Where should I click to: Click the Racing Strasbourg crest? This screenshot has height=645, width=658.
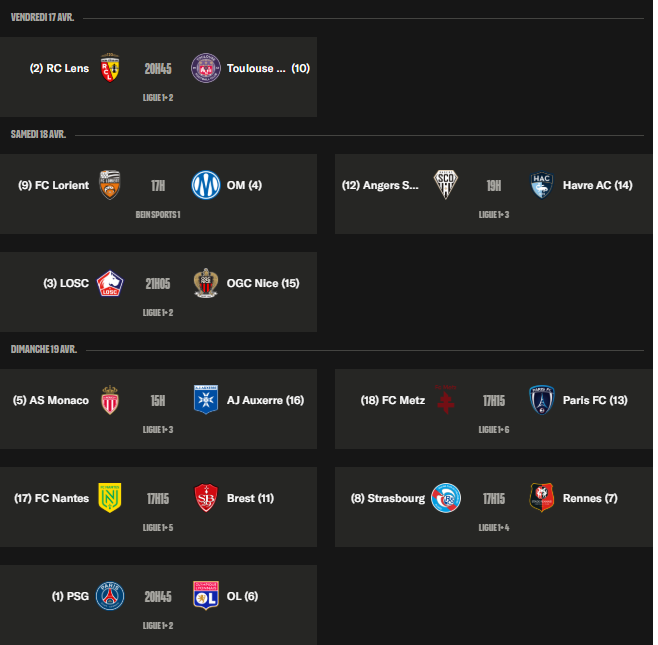click(444, 498)
